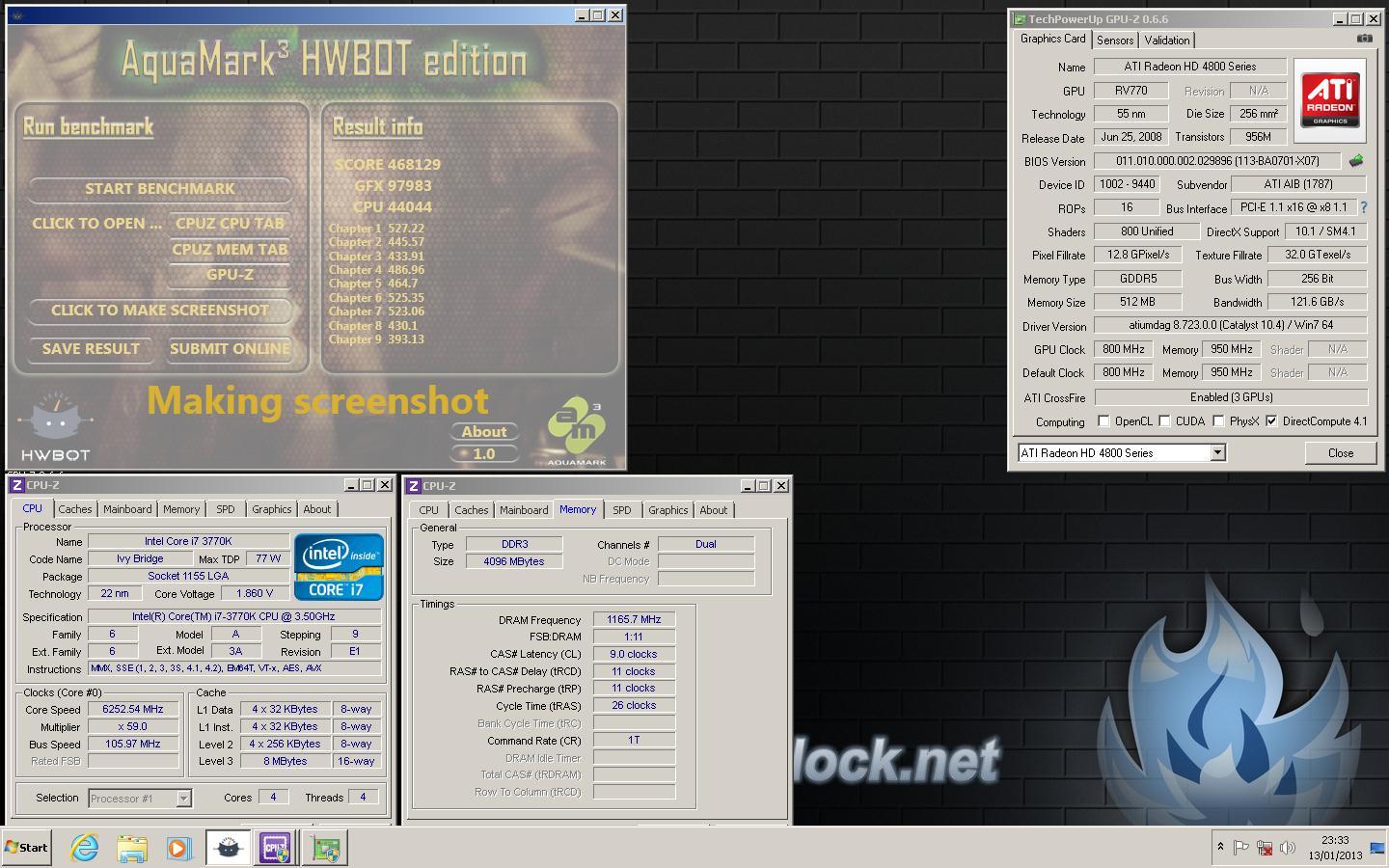
Task: Open Caches tab in left CPU-Z window
Action: click(x=75, y=509)
